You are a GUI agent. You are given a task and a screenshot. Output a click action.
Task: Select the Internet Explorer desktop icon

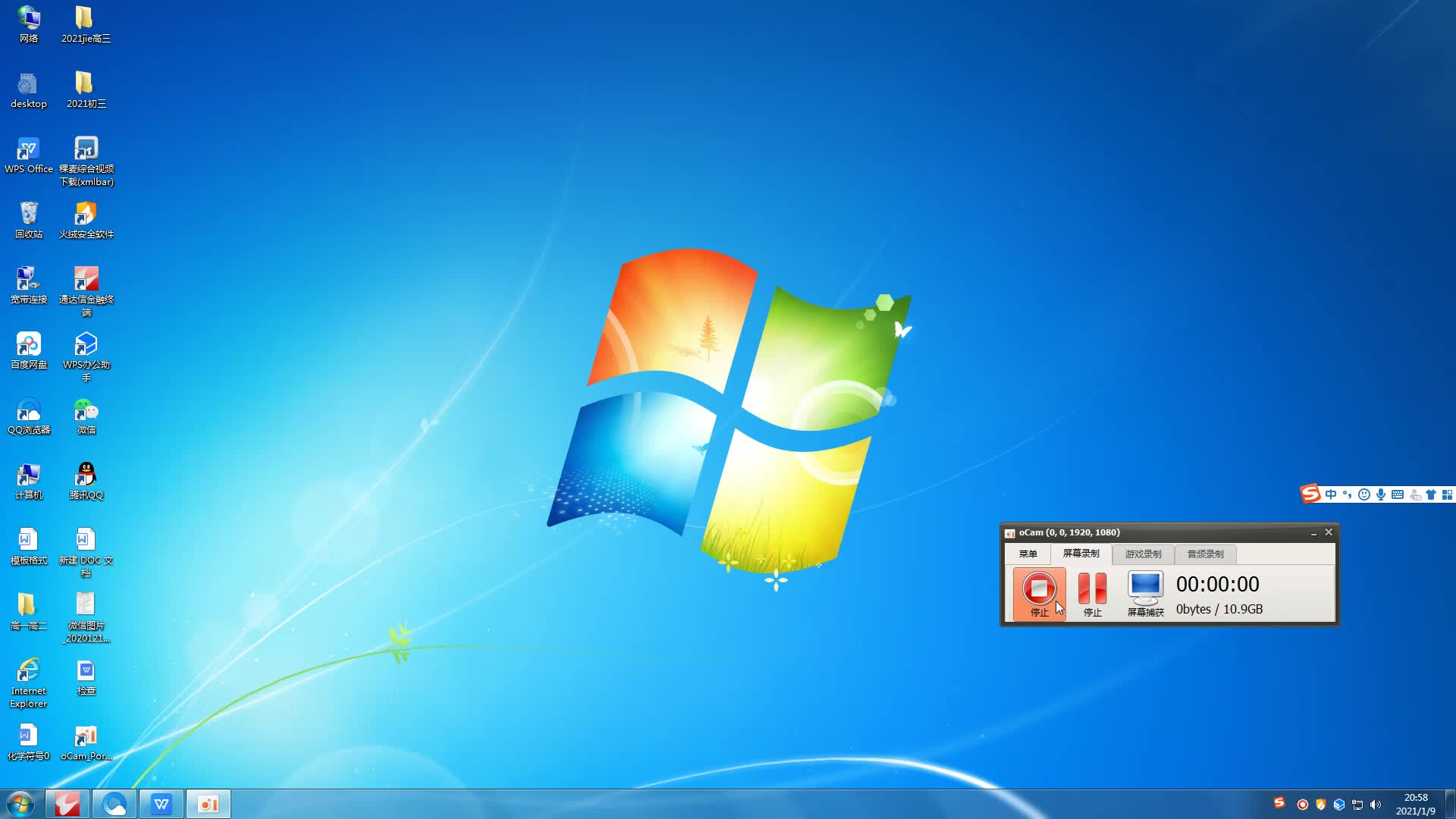pos(29,682)
